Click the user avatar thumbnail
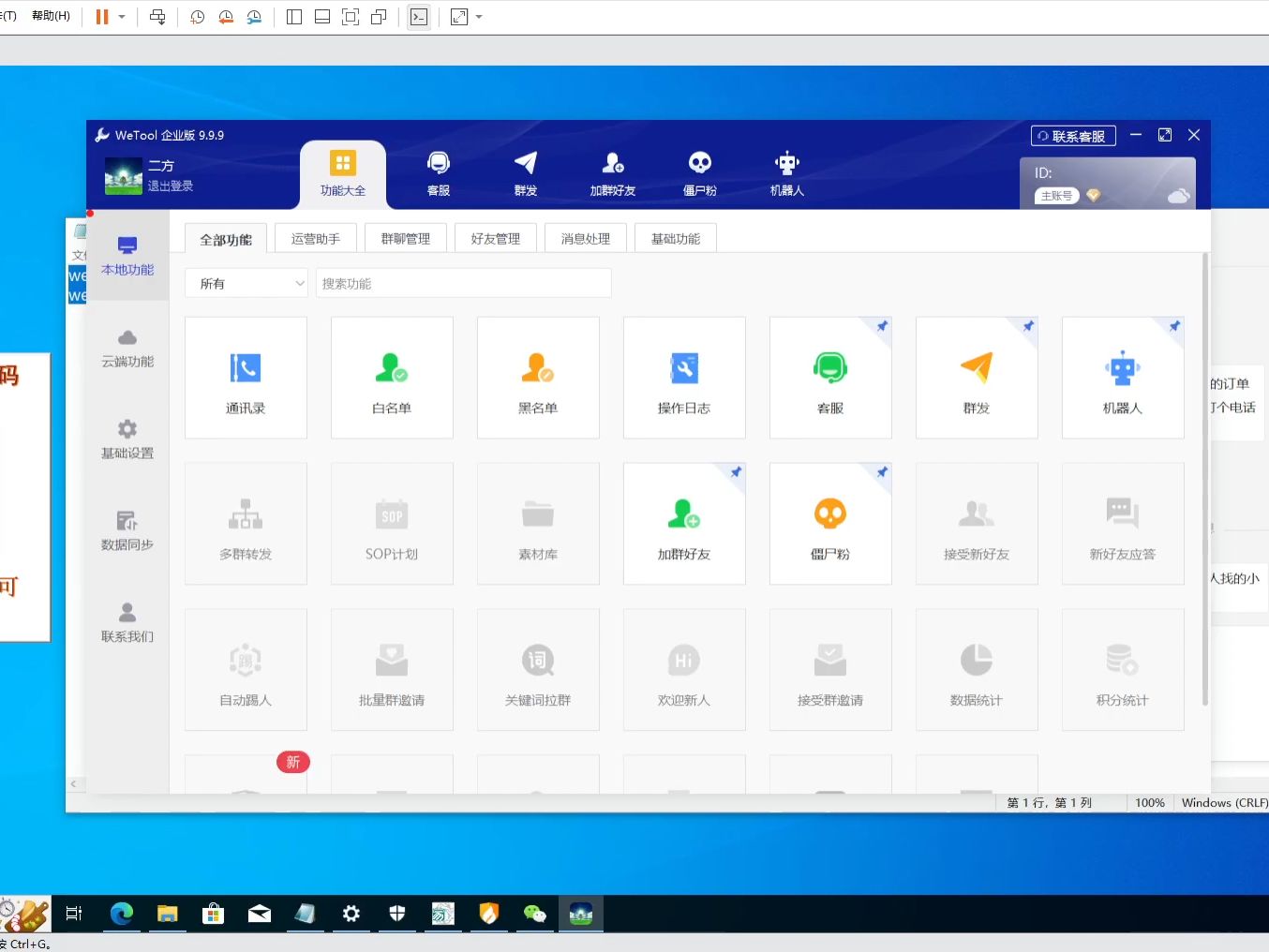The image size is (1269, 952). pyautogui.click(x=124, y=175)
